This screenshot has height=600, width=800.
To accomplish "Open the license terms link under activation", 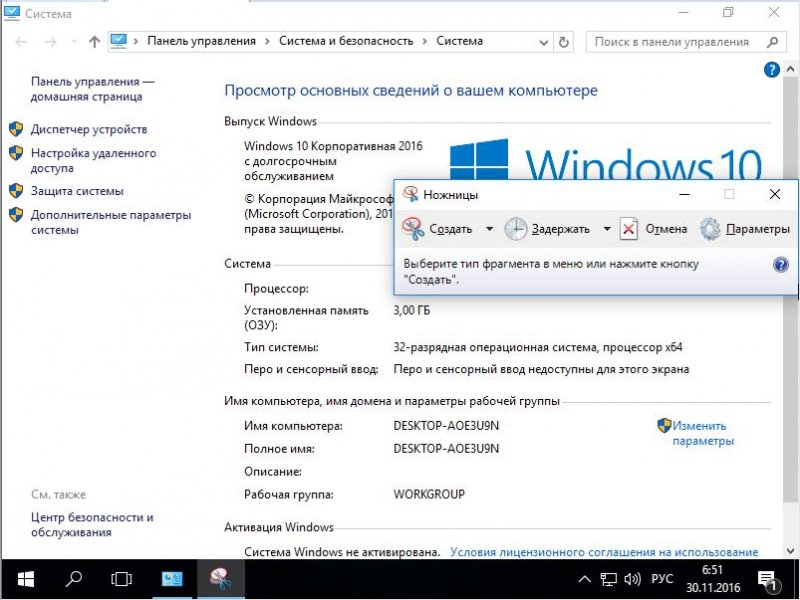I will coord(604,552).
